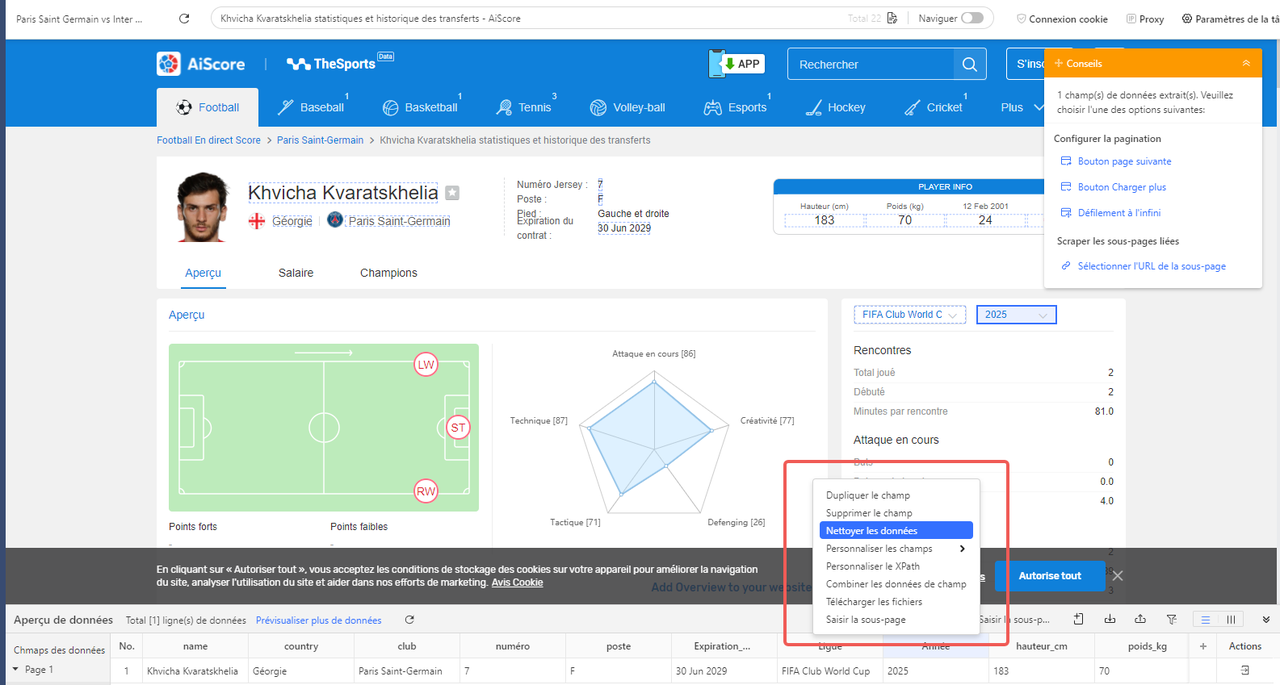The image size is (1280, 685).
Task: Select the Esports sport tab
Action: 735,107
